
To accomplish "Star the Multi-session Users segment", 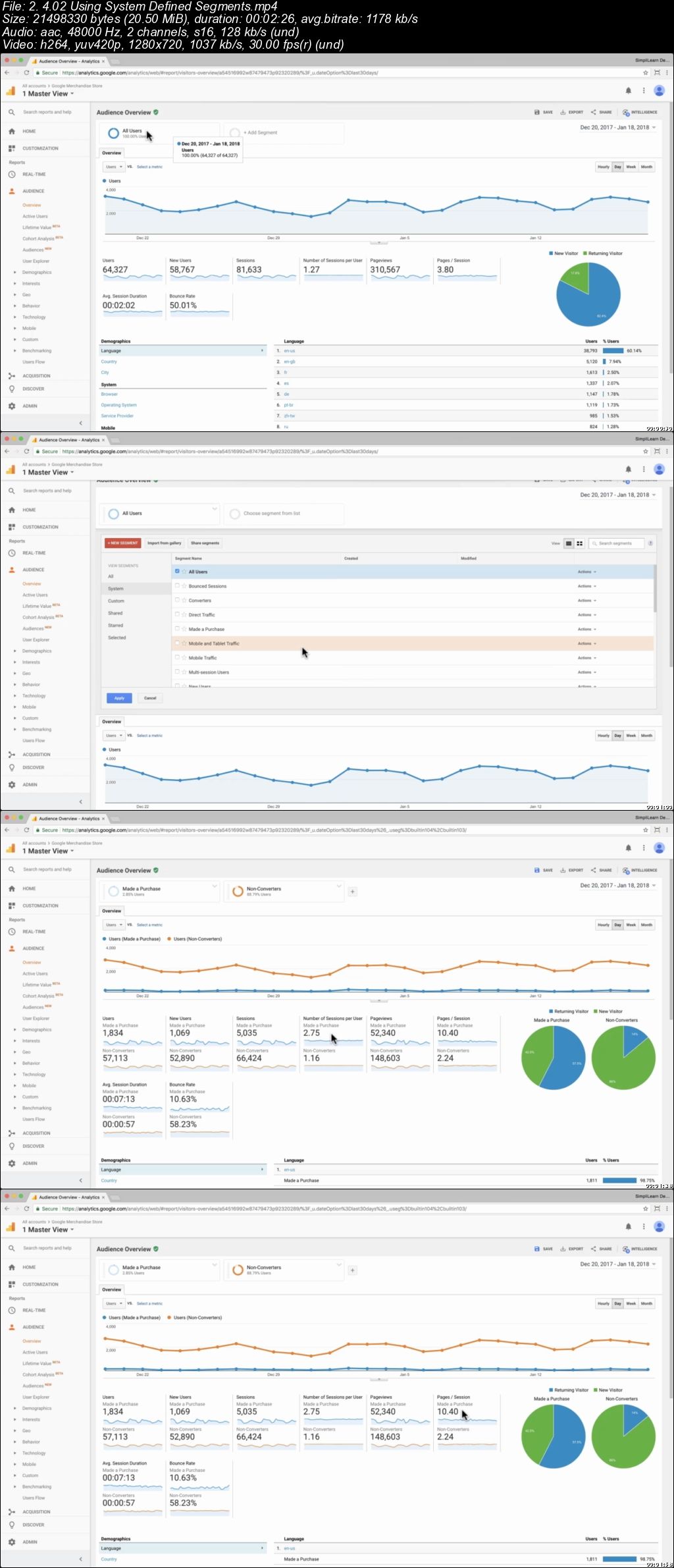I will [184, 672].
